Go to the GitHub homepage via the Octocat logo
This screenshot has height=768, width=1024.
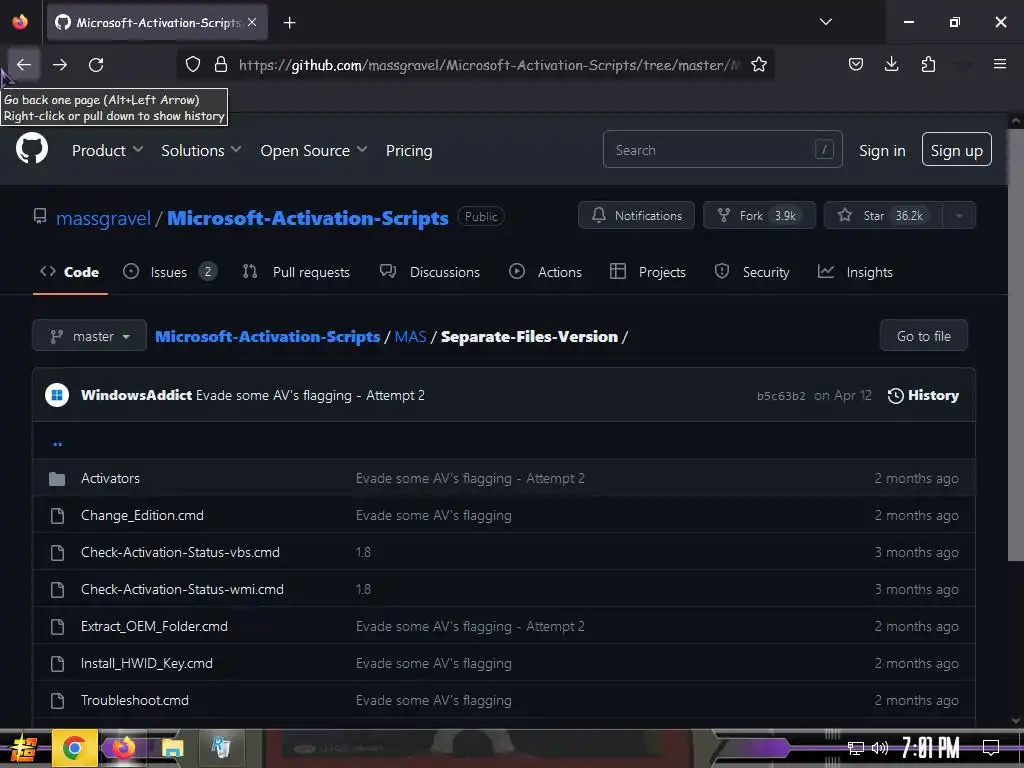coord(31,149)
